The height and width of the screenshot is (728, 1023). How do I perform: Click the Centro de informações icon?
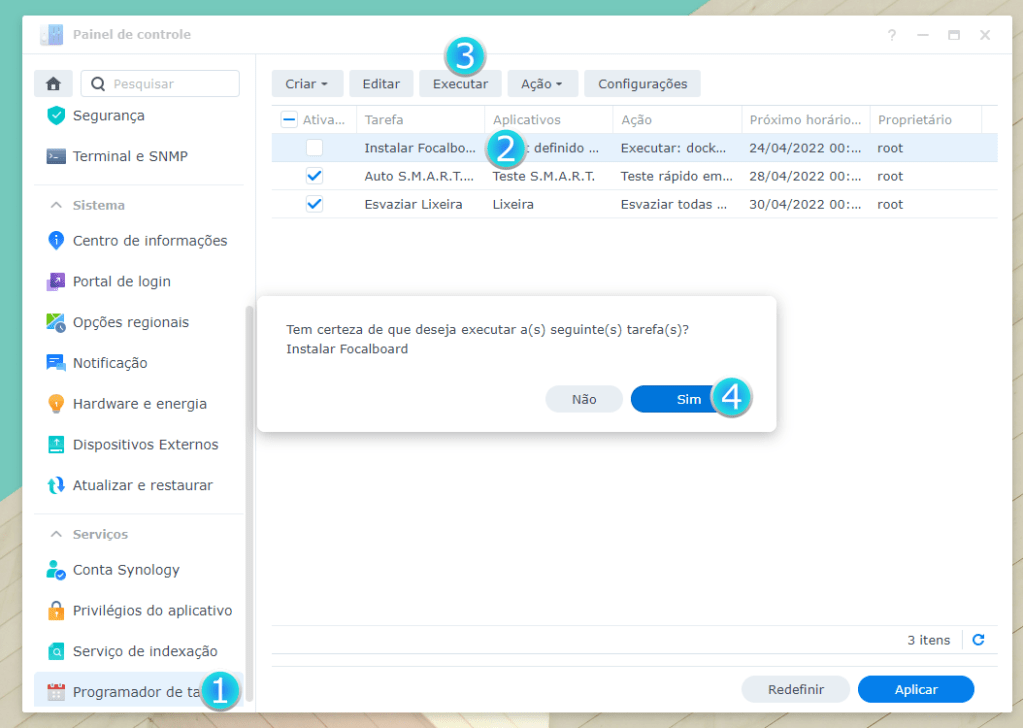[56, 241]
